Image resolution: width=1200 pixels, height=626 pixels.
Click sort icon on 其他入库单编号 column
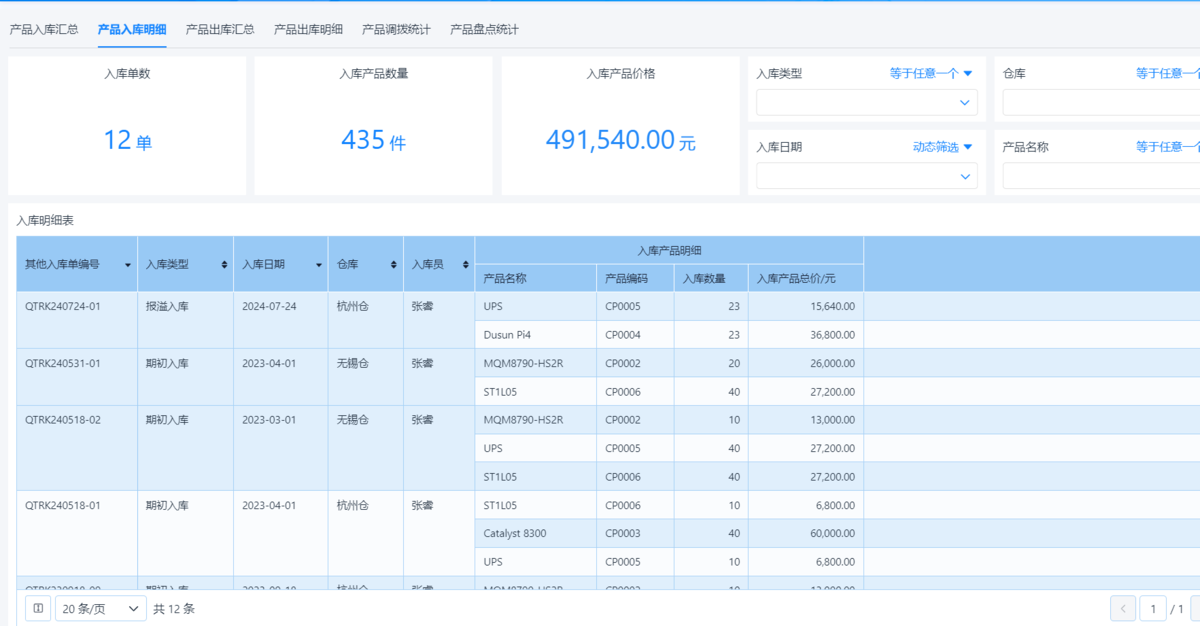(127, 265)
